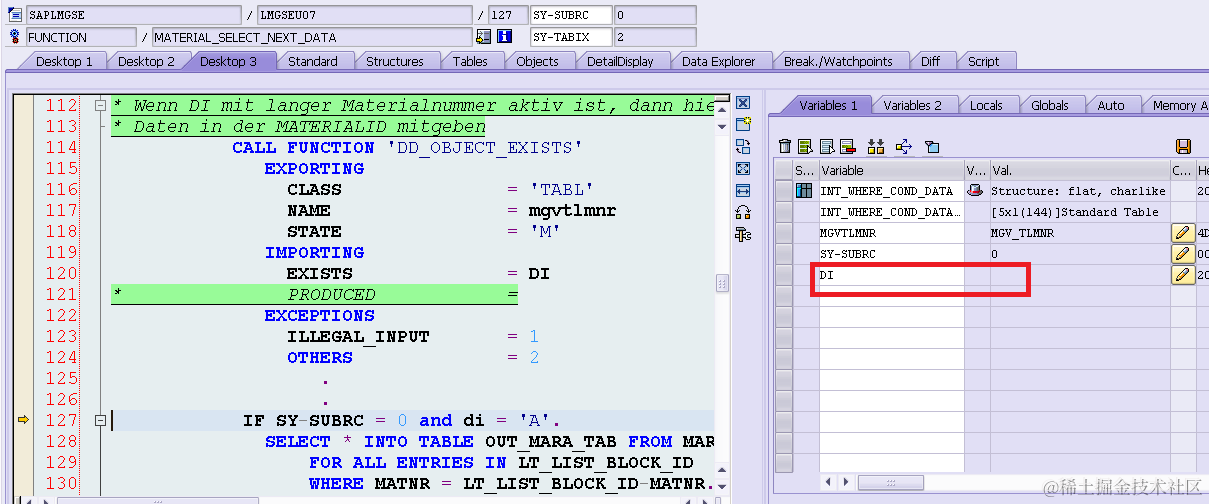Viewport: 1209px width, 504px height.
Task: Open the Break./Watchpoints tab
Action: pyautogui.click(x=838, y=62)
